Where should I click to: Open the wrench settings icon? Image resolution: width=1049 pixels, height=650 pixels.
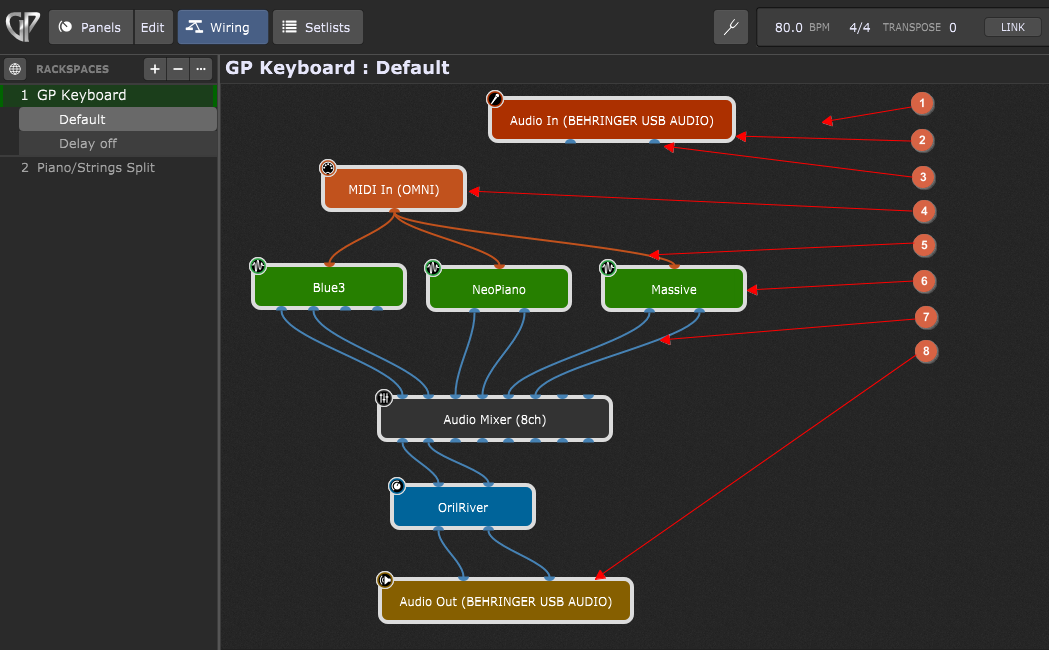click(731, 27)
